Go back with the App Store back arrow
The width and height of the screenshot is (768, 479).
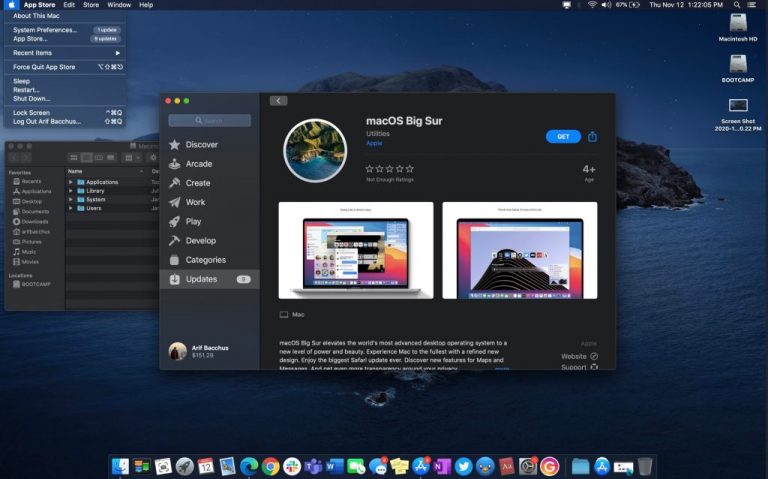pos(278,101)
